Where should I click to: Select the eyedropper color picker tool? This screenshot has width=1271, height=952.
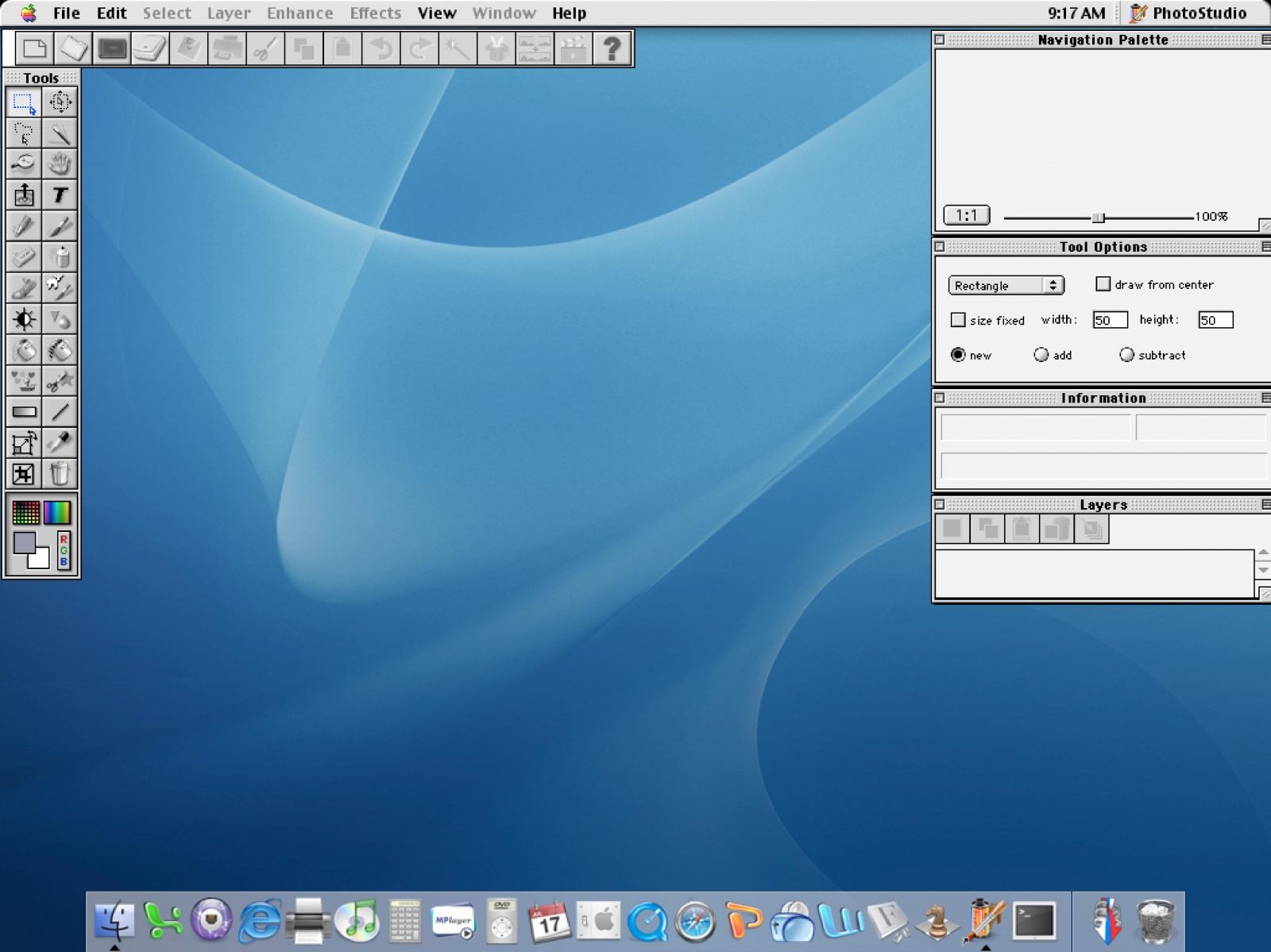pyautogui.click(x=60, y=443)
